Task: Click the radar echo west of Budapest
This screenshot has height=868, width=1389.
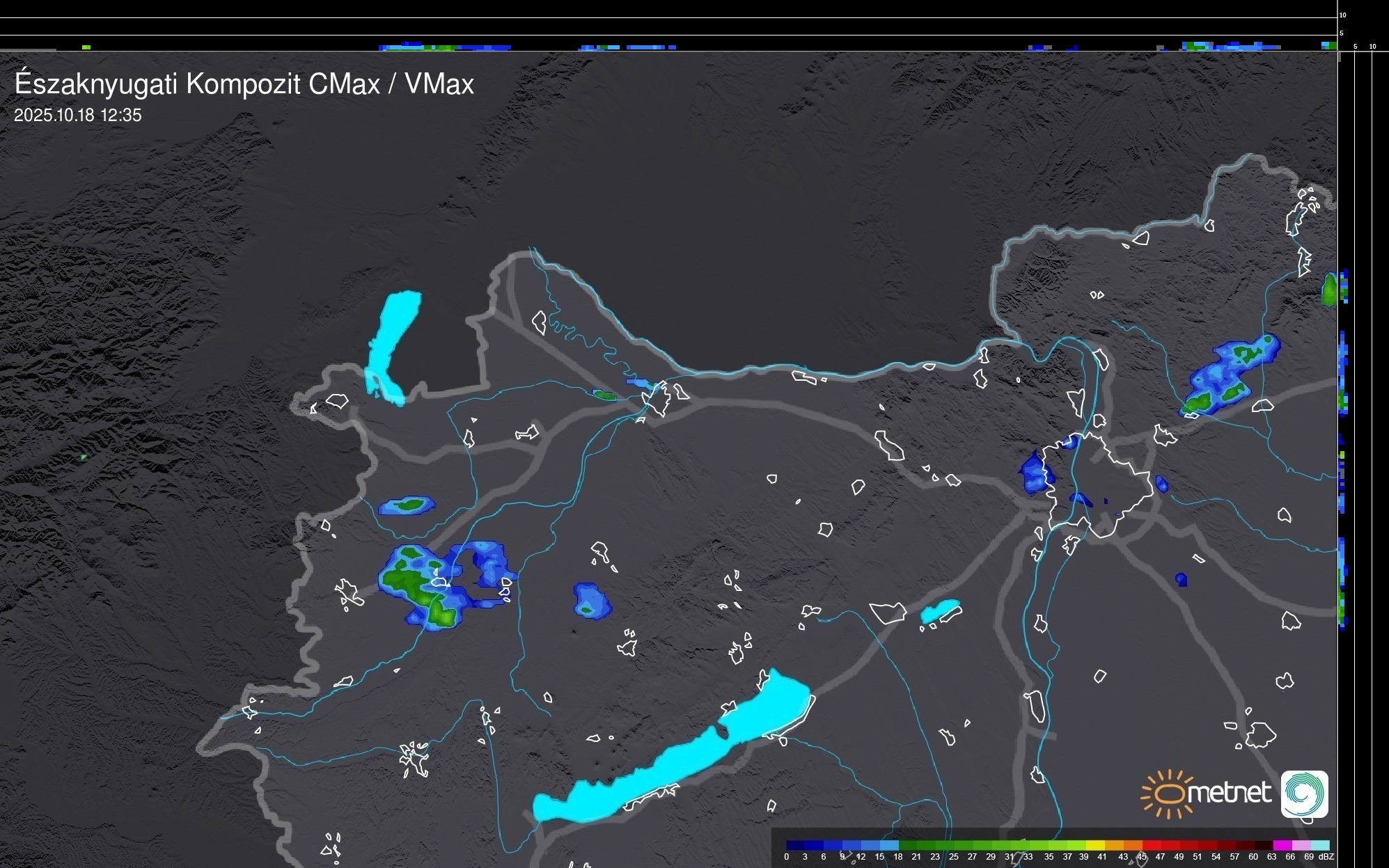Action: coord(1034,473)
